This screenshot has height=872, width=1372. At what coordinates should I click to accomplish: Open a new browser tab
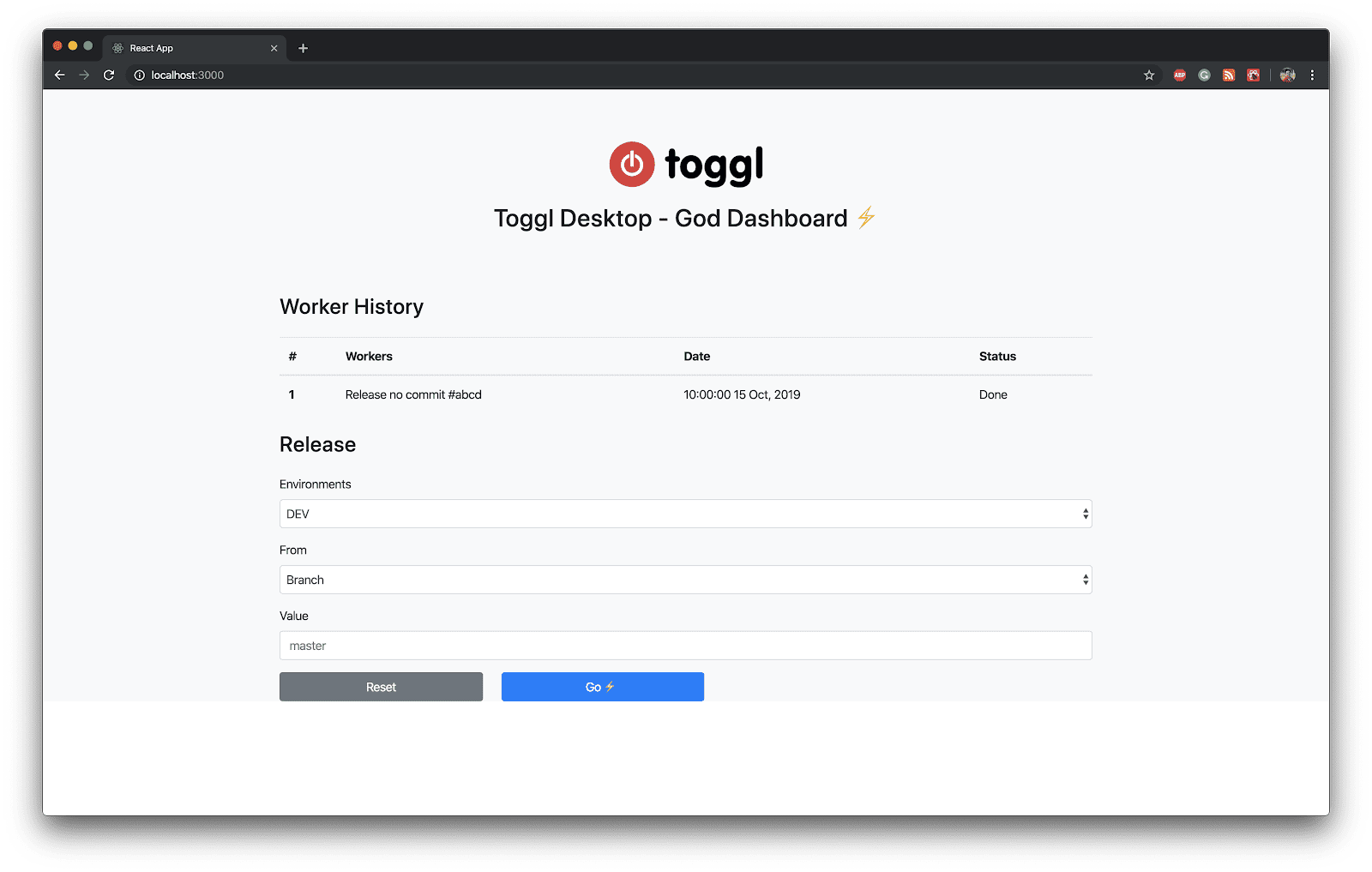[303, 48]
